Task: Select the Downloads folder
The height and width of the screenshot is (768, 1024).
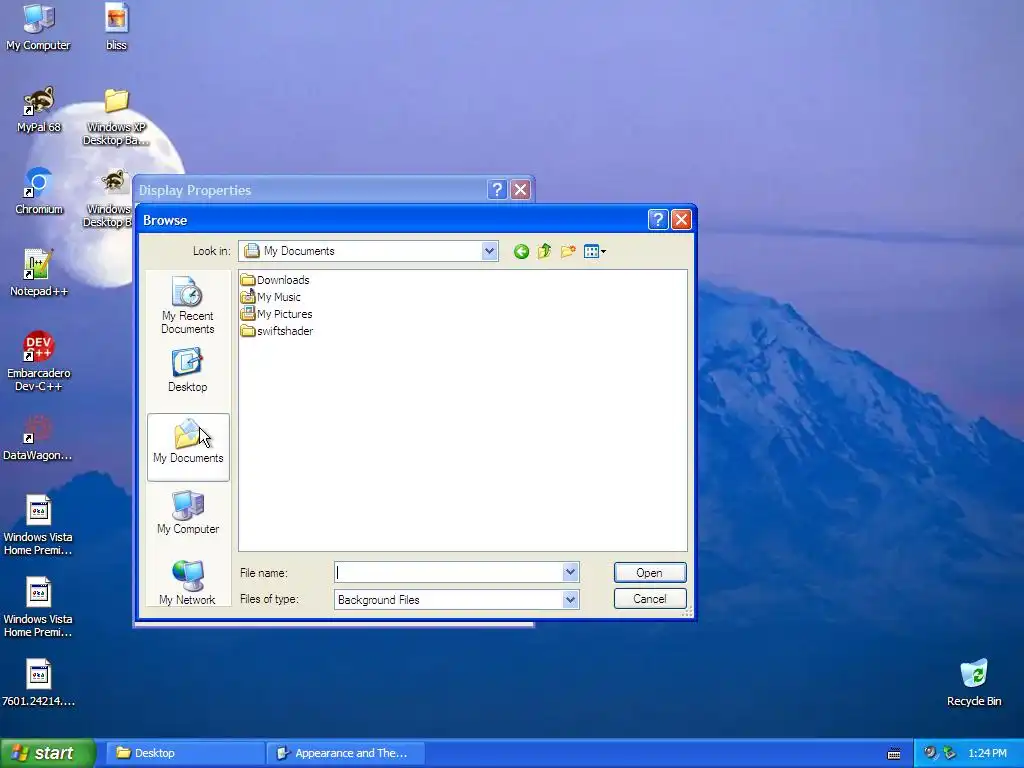Action: click(275, 280)
